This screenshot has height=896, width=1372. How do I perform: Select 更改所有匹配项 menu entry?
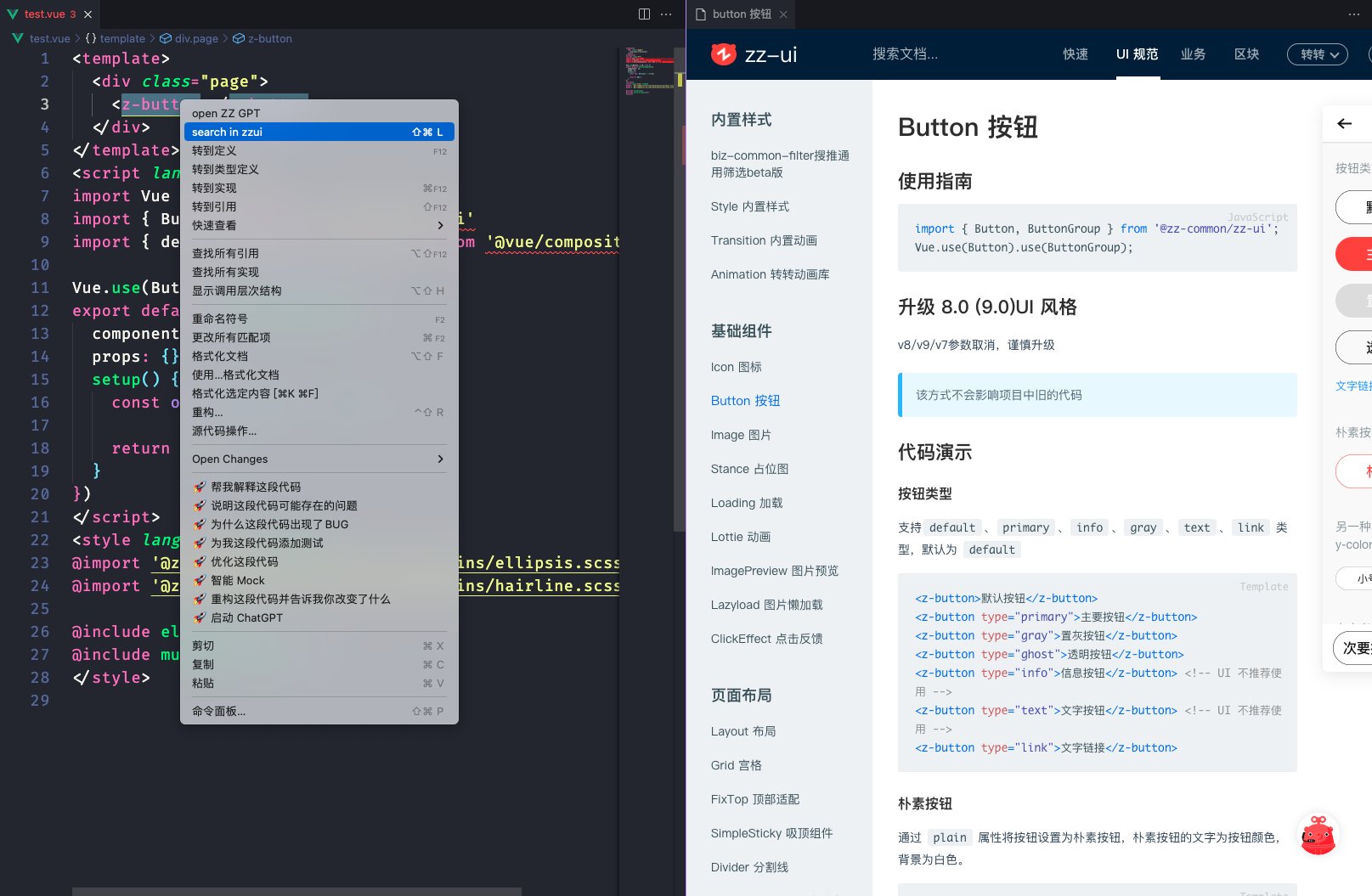[319, 338]
